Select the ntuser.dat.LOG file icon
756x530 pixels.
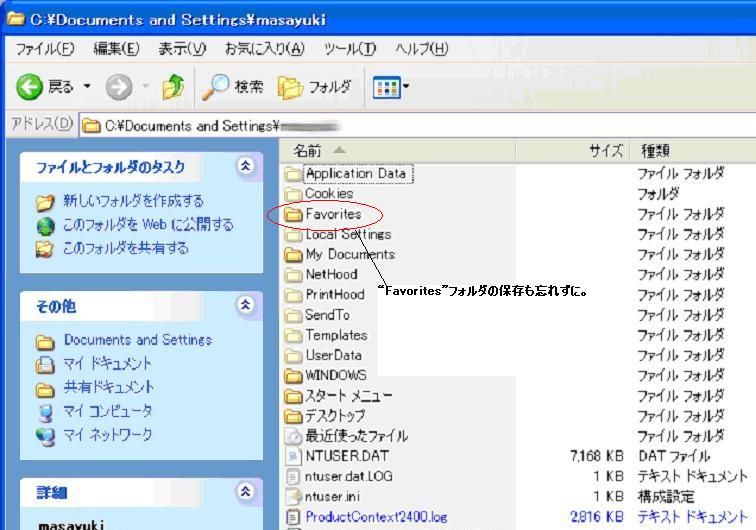(293, 476)
